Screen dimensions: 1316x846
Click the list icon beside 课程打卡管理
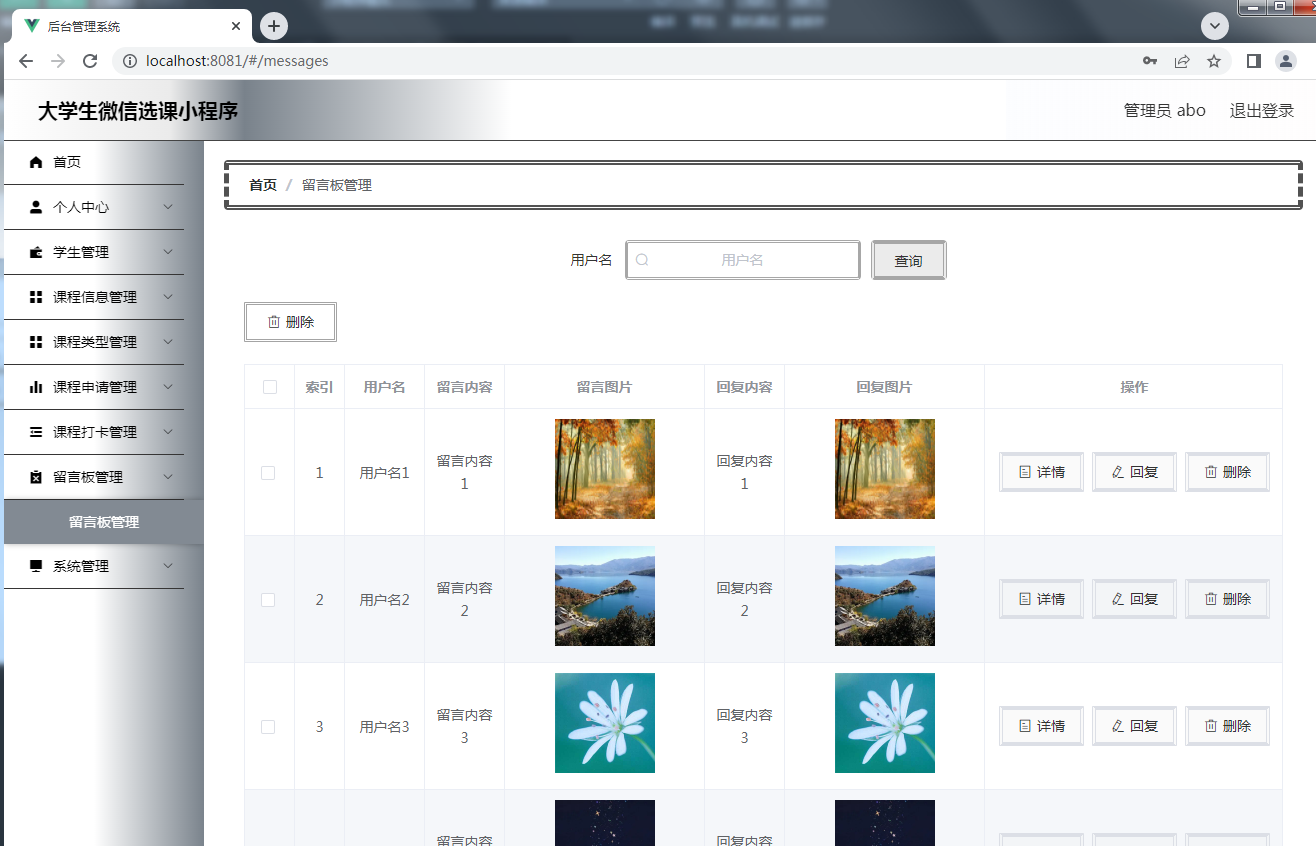36,432
